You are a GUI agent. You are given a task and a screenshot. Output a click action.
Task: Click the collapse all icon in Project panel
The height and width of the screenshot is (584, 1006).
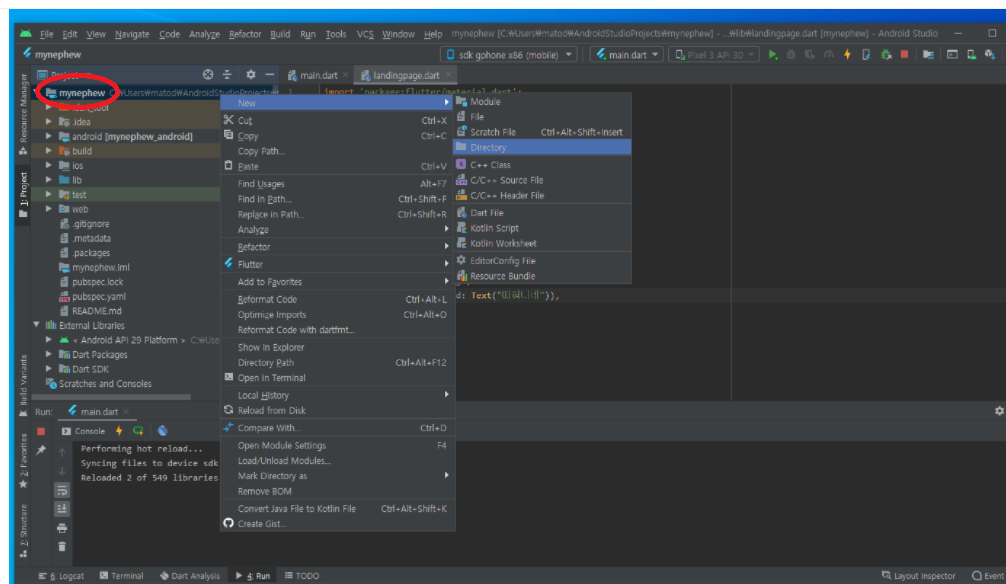point(227,74)
